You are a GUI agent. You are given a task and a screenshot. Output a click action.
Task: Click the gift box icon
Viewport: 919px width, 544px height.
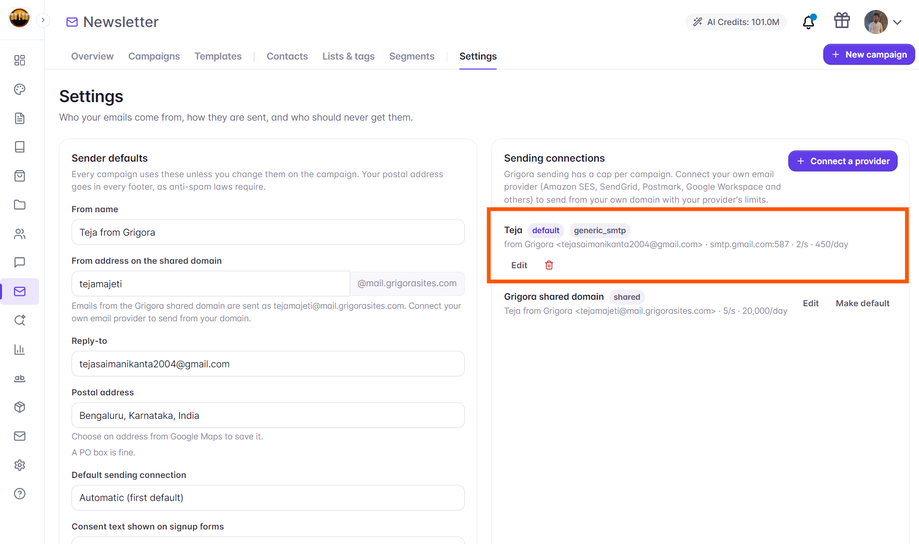click(x=842, y=21)
